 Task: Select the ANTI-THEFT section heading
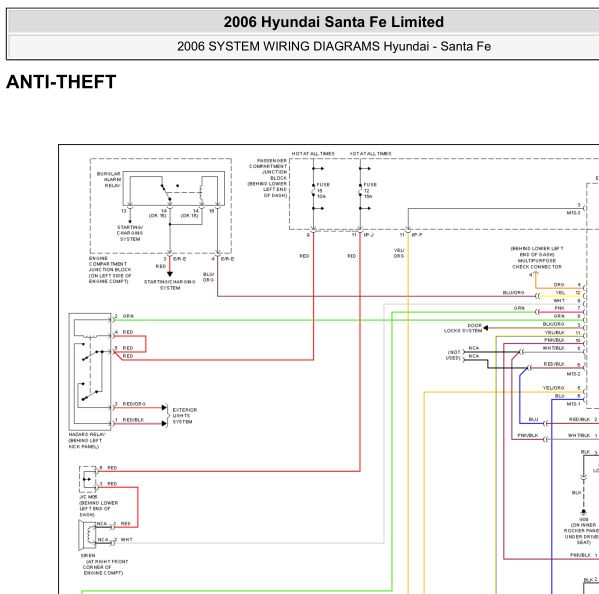61,82
